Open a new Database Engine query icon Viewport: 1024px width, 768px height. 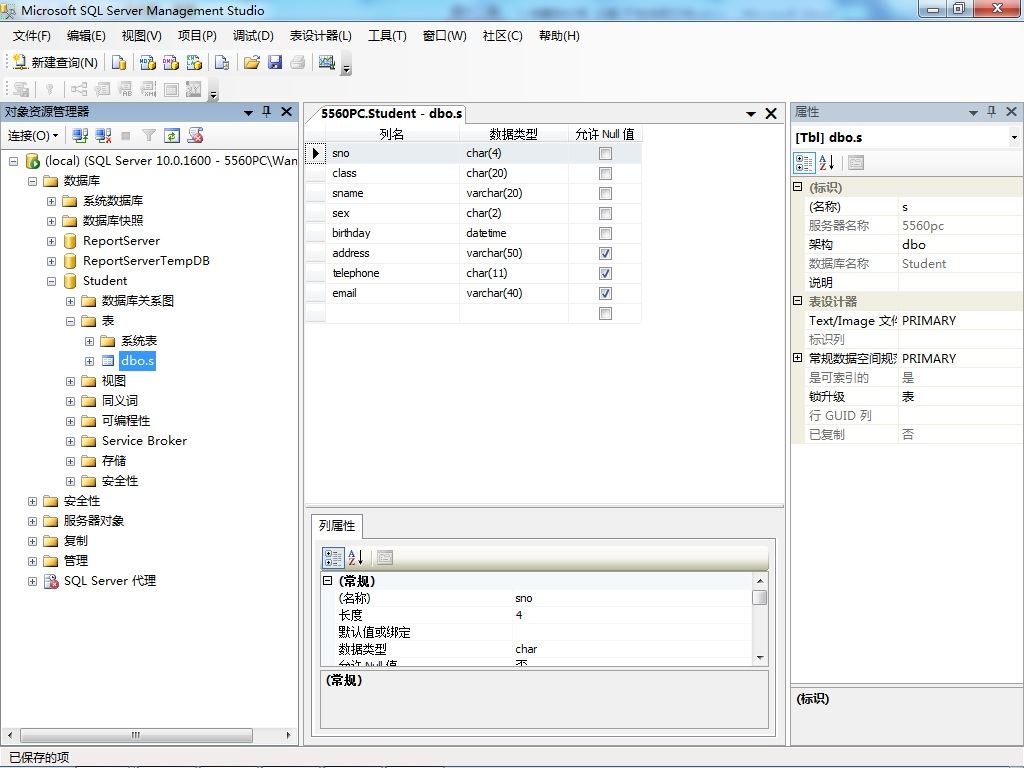tap(119, 62)
